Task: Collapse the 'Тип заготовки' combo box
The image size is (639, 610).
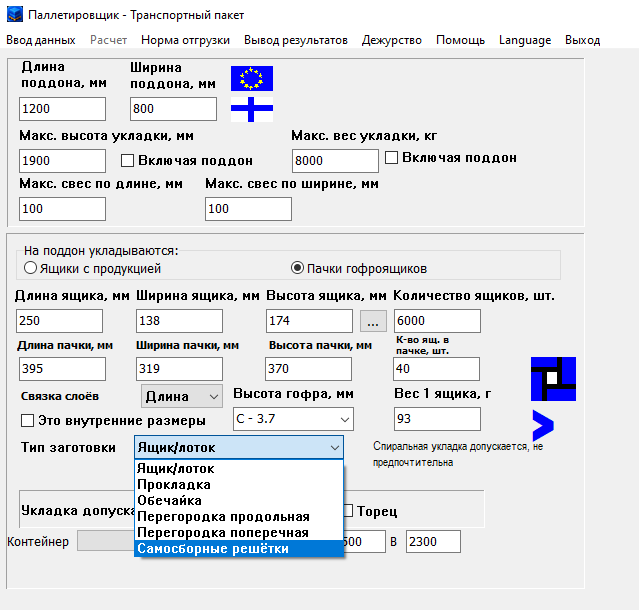Action: (x=239, y=447)
